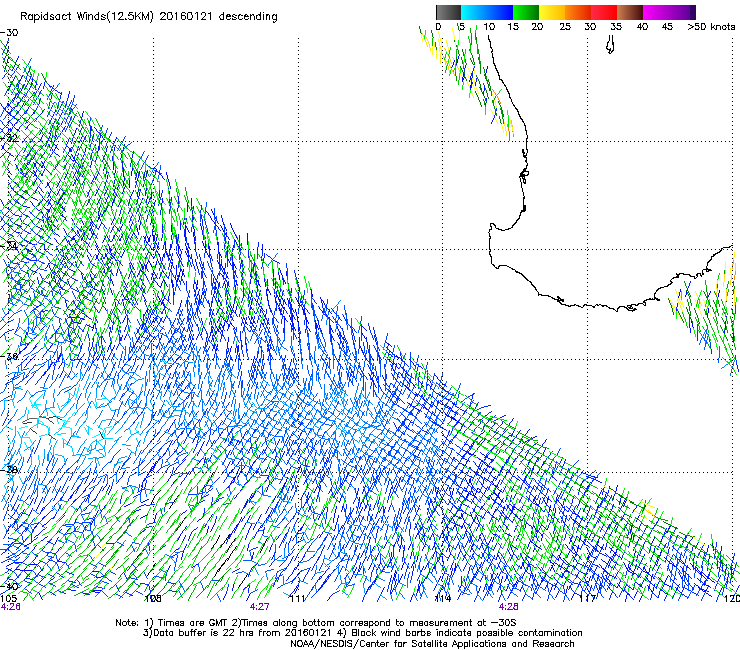Image resolution: width=740 pixels, height=650 pixels.
Task: Click the '40' legend scale label
Action: (x=642, y=27)
